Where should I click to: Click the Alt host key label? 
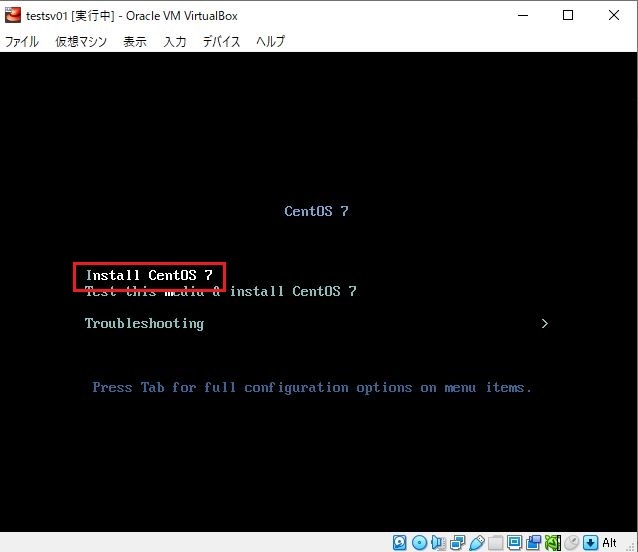pos(609,543)
